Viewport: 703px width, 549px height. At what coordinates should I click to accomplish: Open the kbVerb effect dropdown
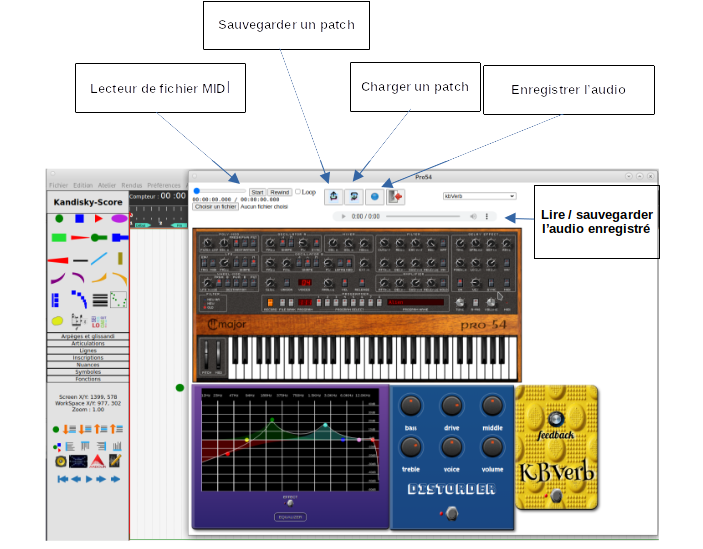[x=479, y=197]
